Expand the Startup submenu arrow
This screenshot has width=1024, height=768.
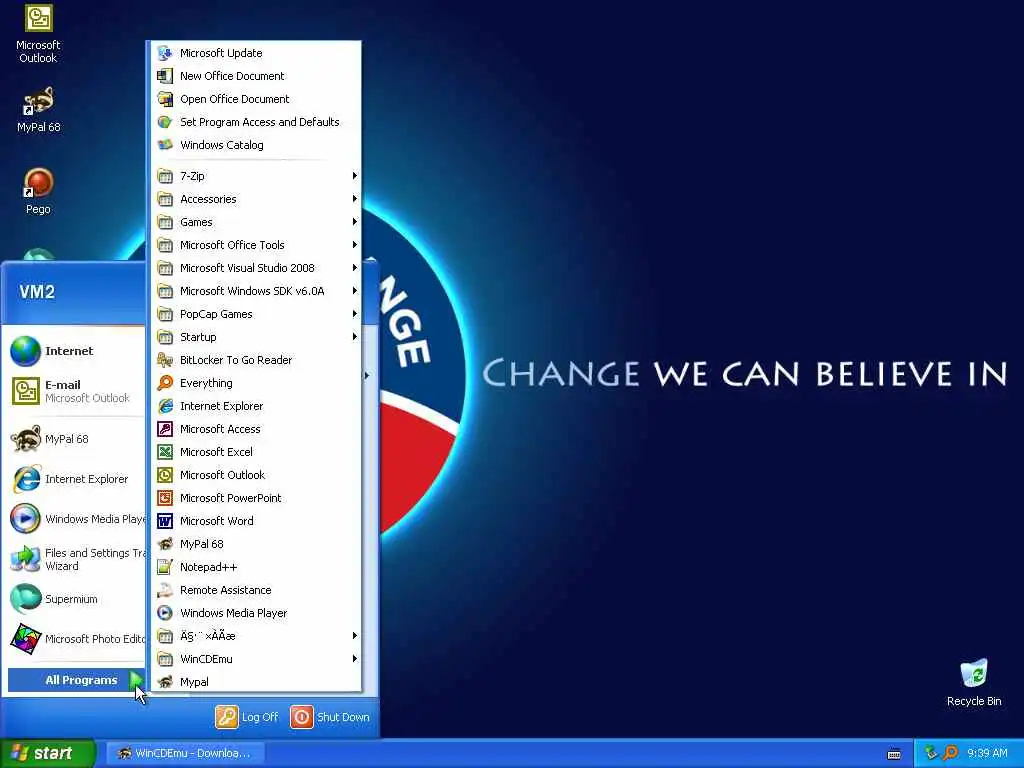355,337
